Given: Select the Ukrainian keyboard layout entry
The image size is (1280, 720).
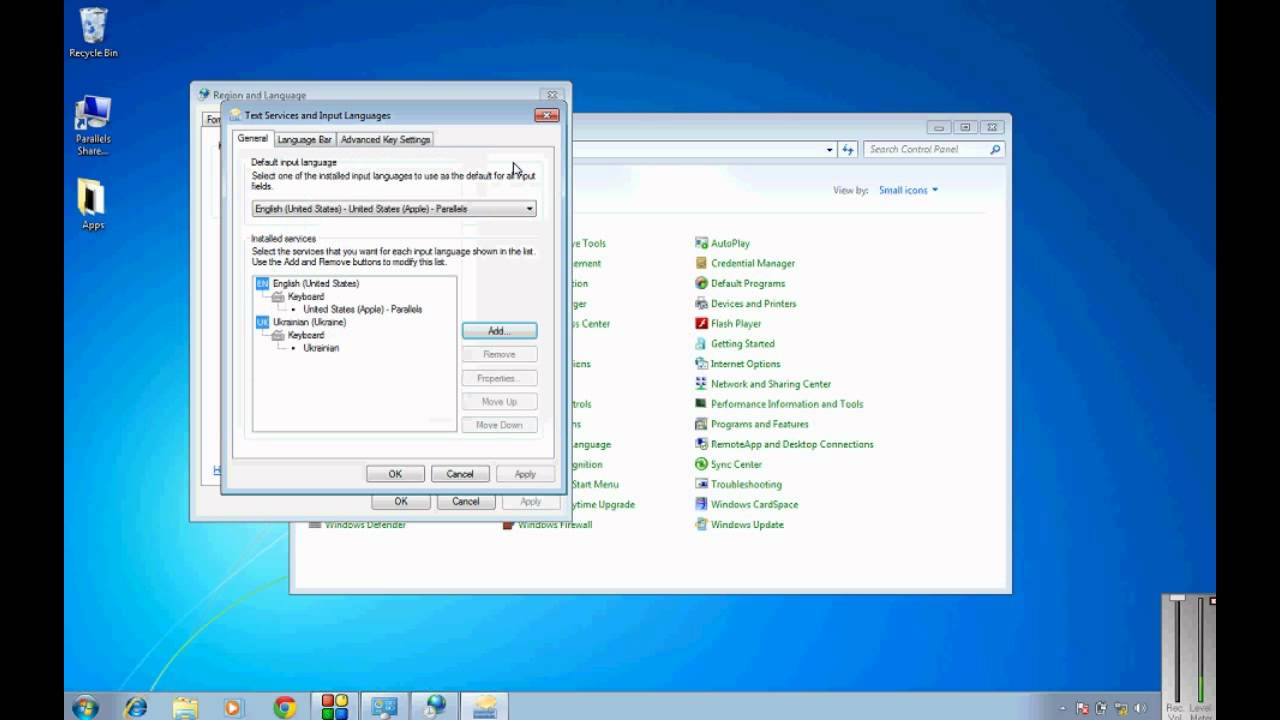Looking at the screenshot, I should [321, 348].
